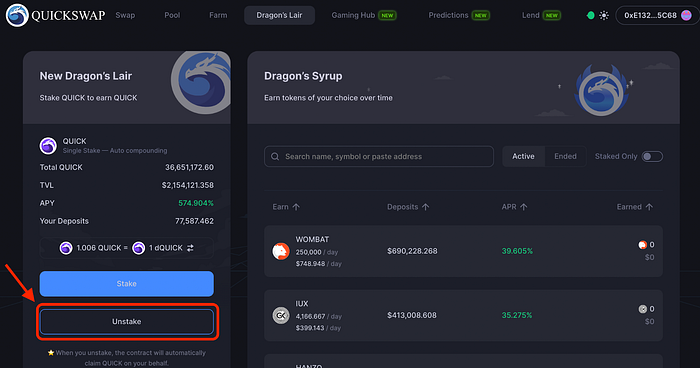Click the WOMBAT APR 39.605%

[517, 251]
